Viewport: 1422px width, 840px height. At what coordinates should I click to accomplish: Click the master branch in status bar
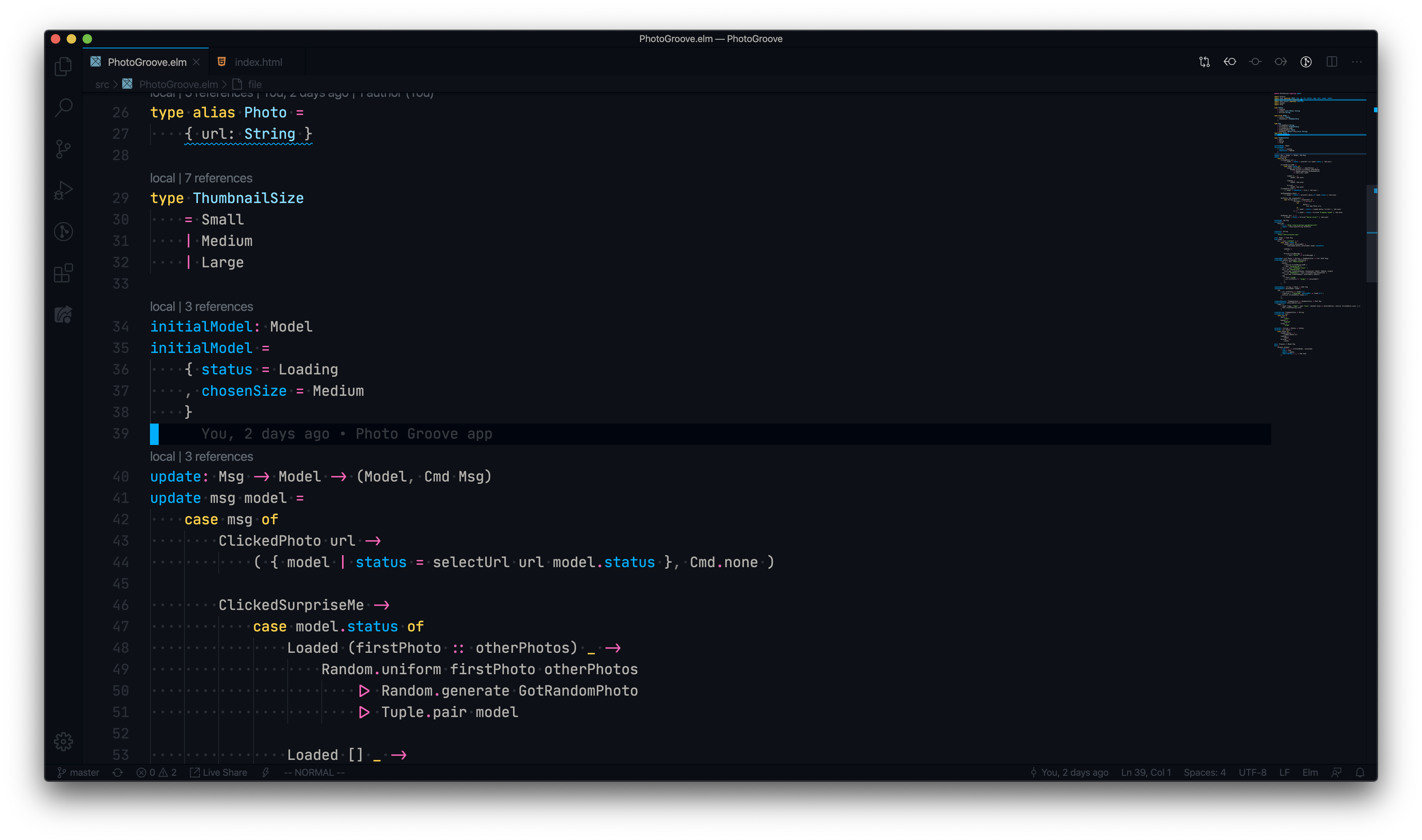tap(78, 773)
